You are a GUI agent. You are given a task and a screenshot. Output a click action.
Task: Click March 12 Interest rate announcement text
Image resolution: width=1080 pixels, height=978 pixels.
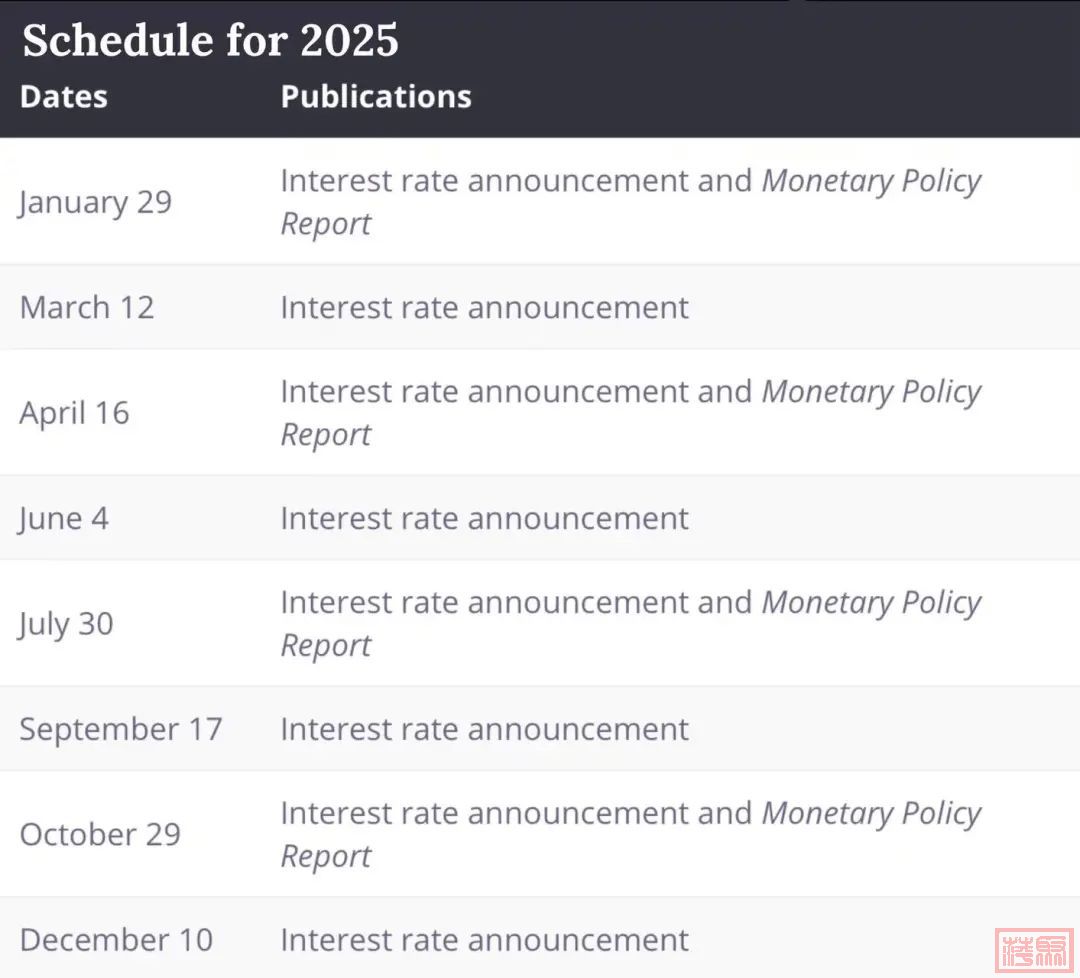tap(484, 307)
